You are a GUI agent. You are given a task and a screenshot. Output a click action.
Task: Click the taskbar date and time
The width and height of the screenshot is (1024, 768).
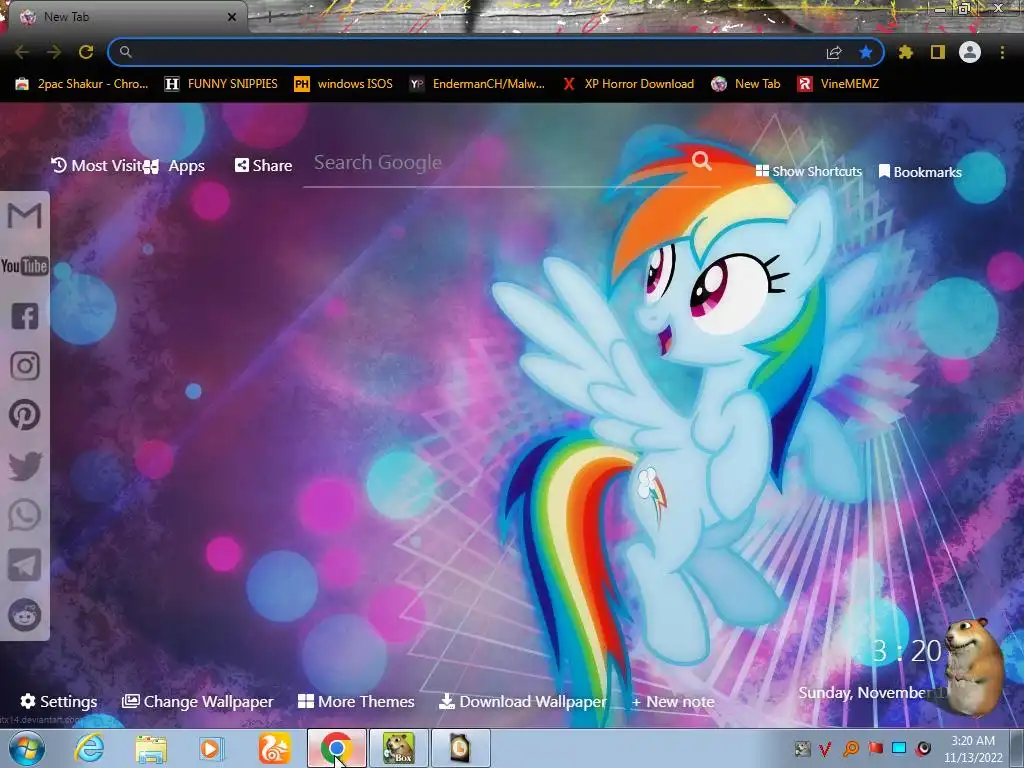(x=973, y=749)
